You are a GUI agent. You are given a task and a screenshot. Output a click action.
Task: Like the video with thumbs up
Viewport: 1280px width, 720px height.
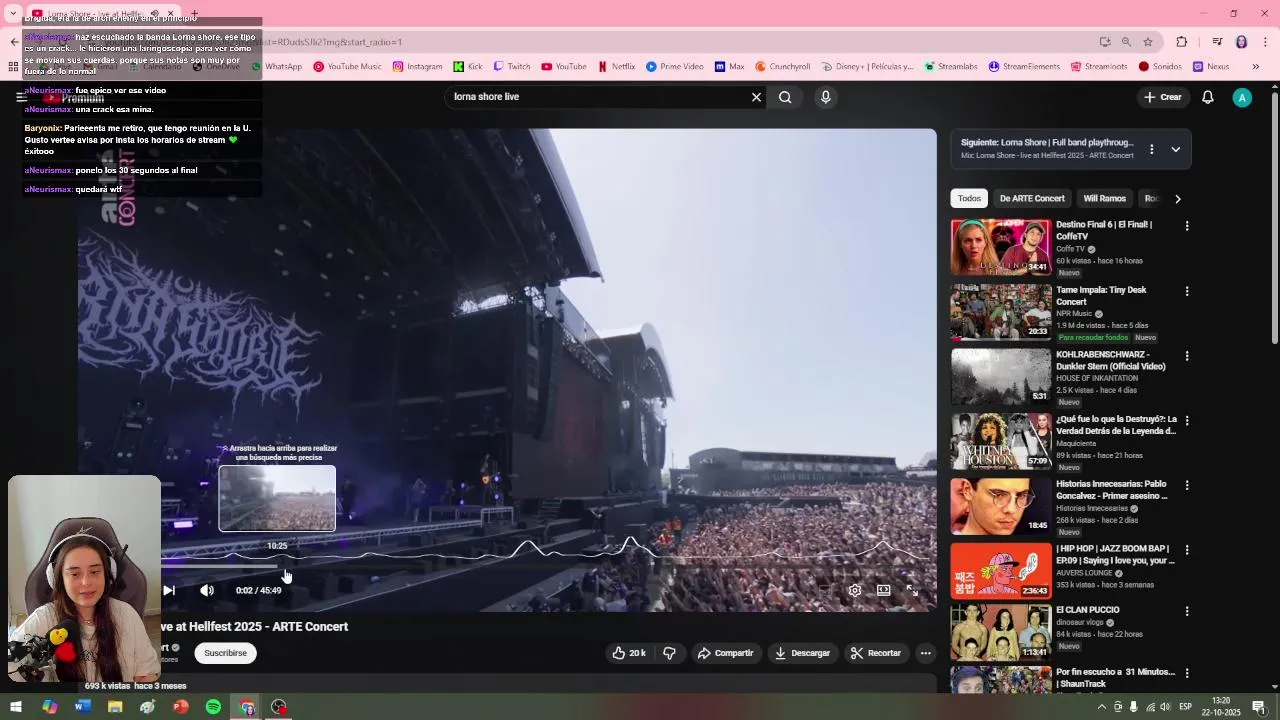[629, 653]
